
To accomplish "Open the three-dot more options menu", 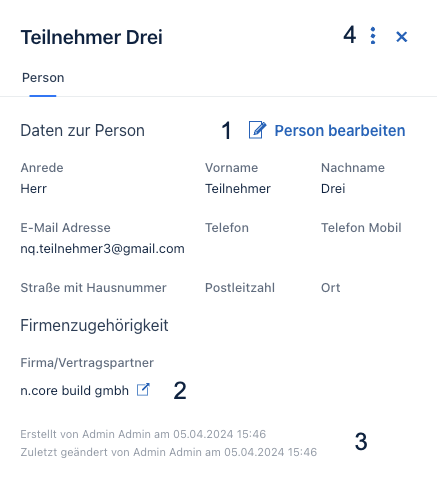I will 373,36.
